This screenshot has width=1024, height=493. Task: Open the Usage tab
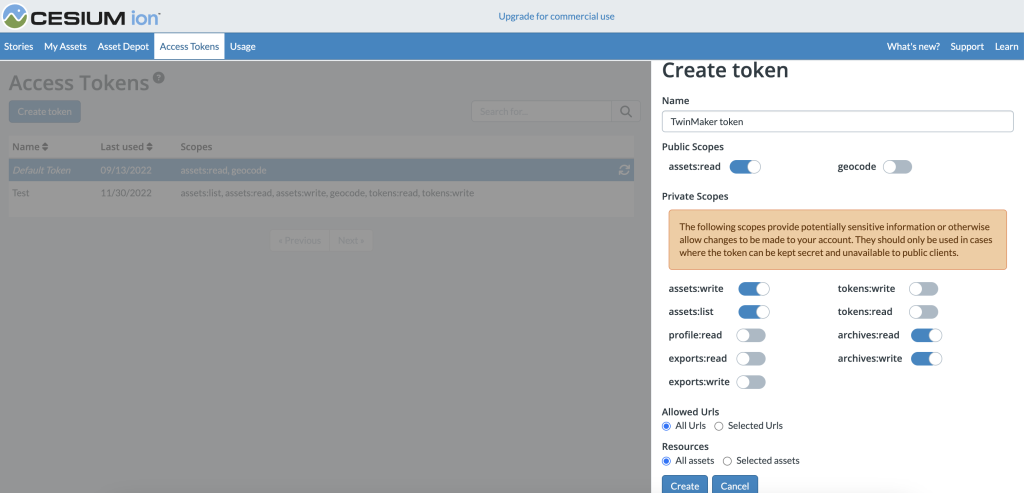pos(242,46)
